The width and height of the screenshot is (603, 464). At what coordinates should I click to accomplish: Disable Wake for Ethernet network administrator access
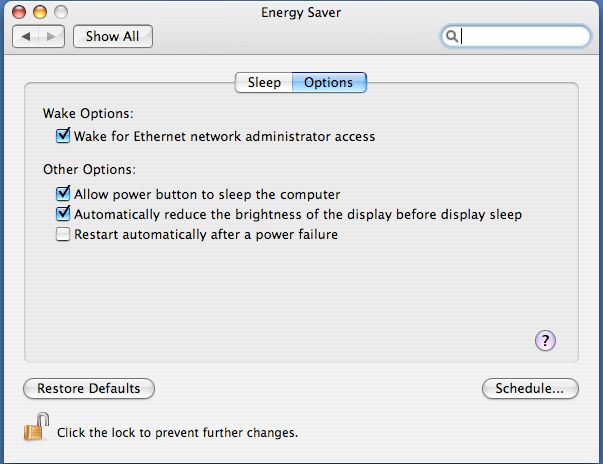point(64,136)
